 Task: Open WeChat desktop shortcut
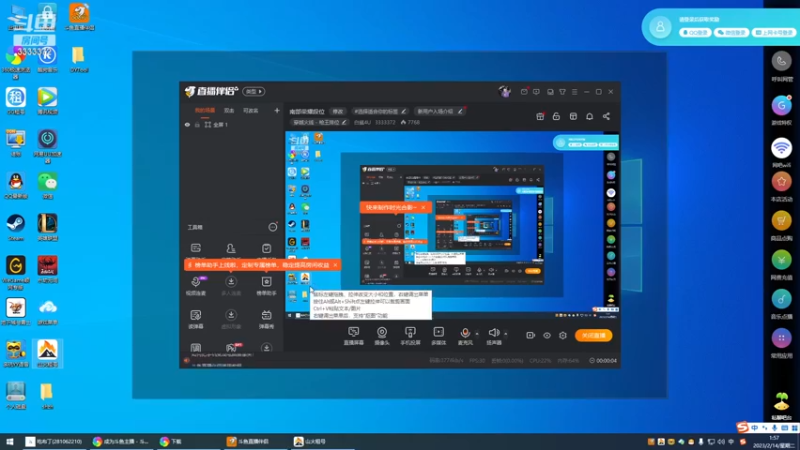click(x=47, y=185)
